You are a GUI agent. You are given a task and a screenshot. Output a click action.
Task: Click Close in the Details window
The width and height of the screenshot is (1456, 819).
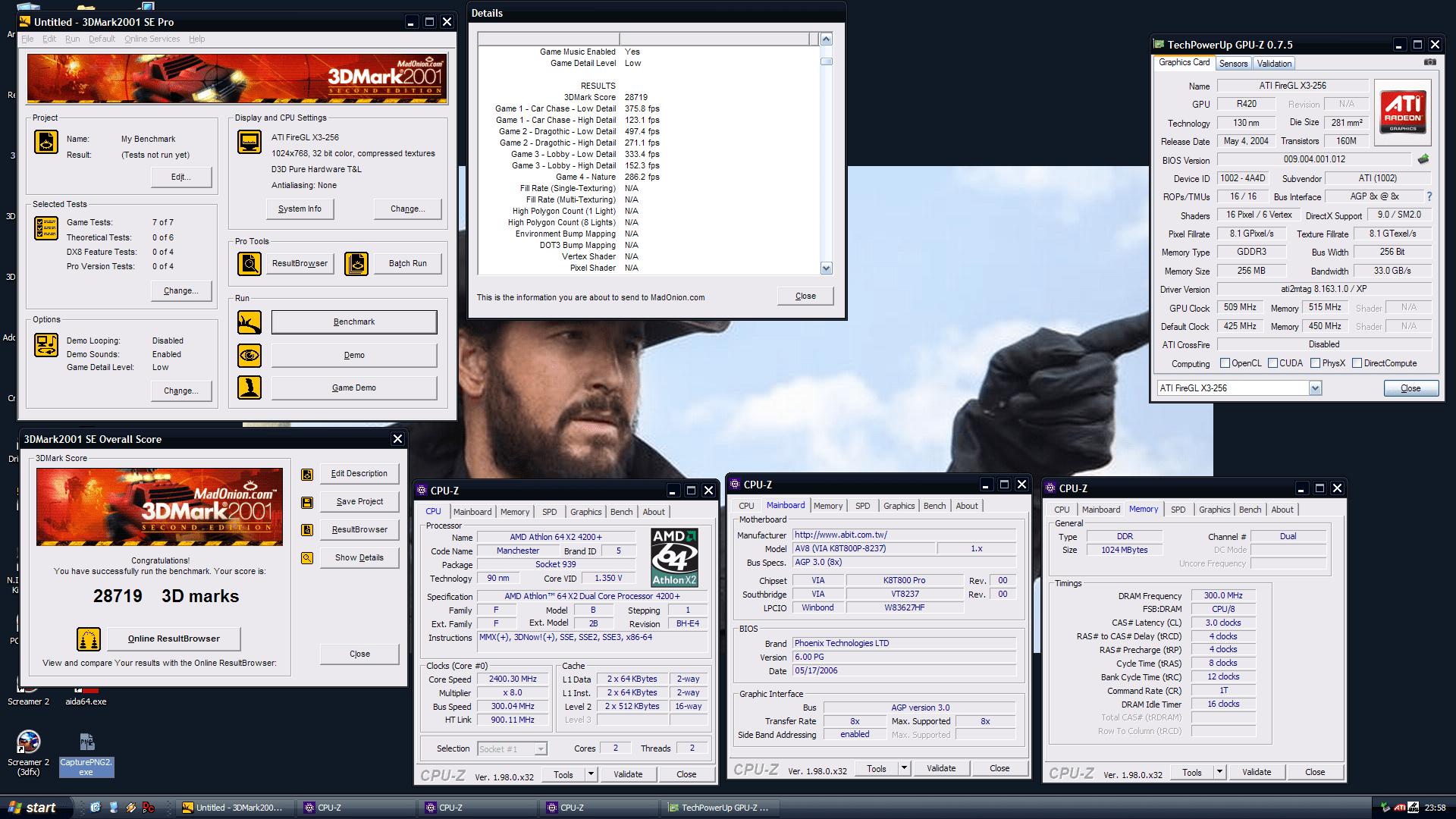pyautogui.click(x=805, y=297)
